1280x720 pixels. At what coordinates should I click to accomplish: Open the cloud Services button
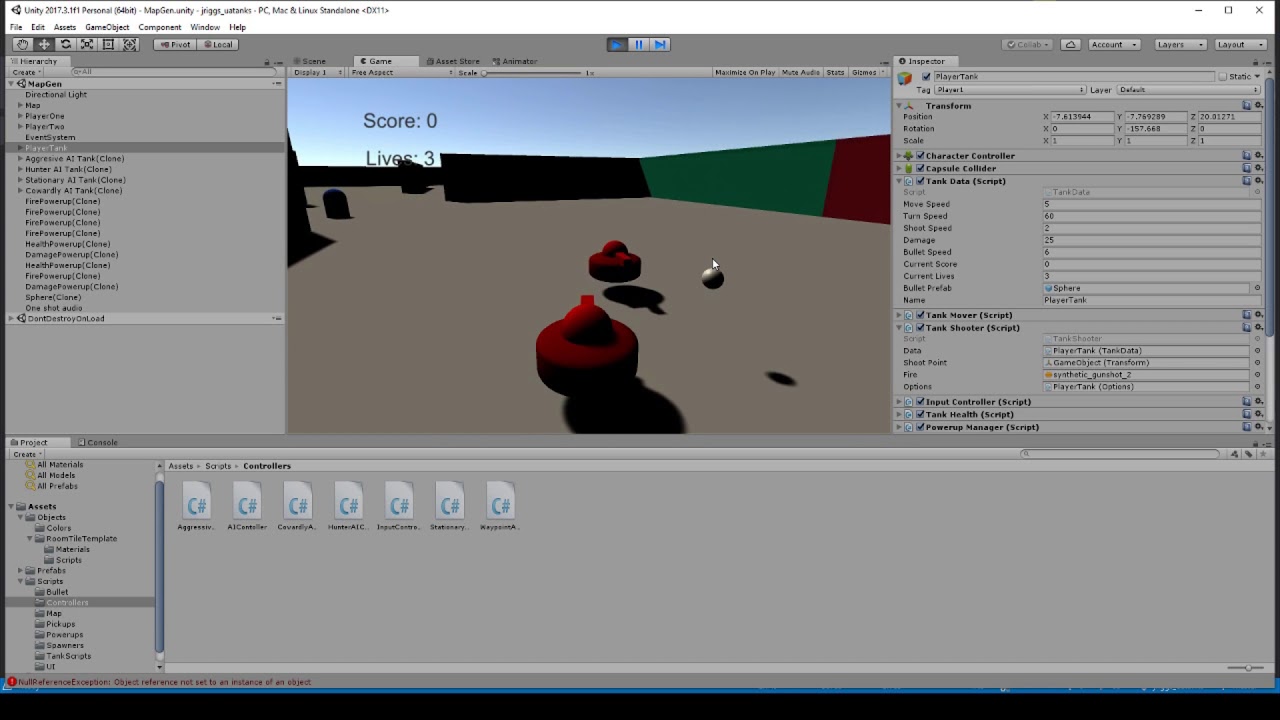[x=1070, y=44]
